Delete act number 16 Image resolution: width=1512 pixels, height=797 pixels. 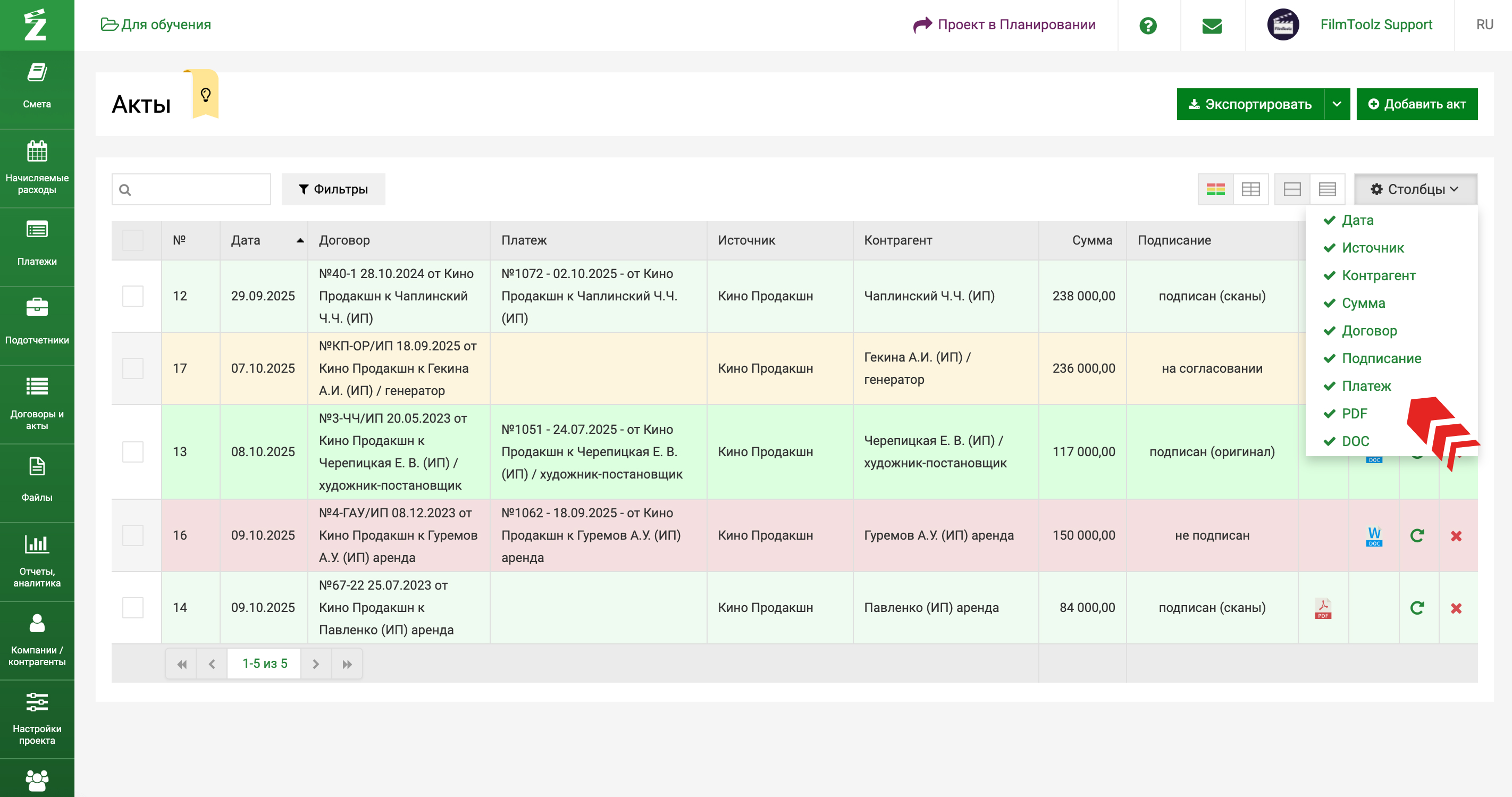coord(1456,536)
